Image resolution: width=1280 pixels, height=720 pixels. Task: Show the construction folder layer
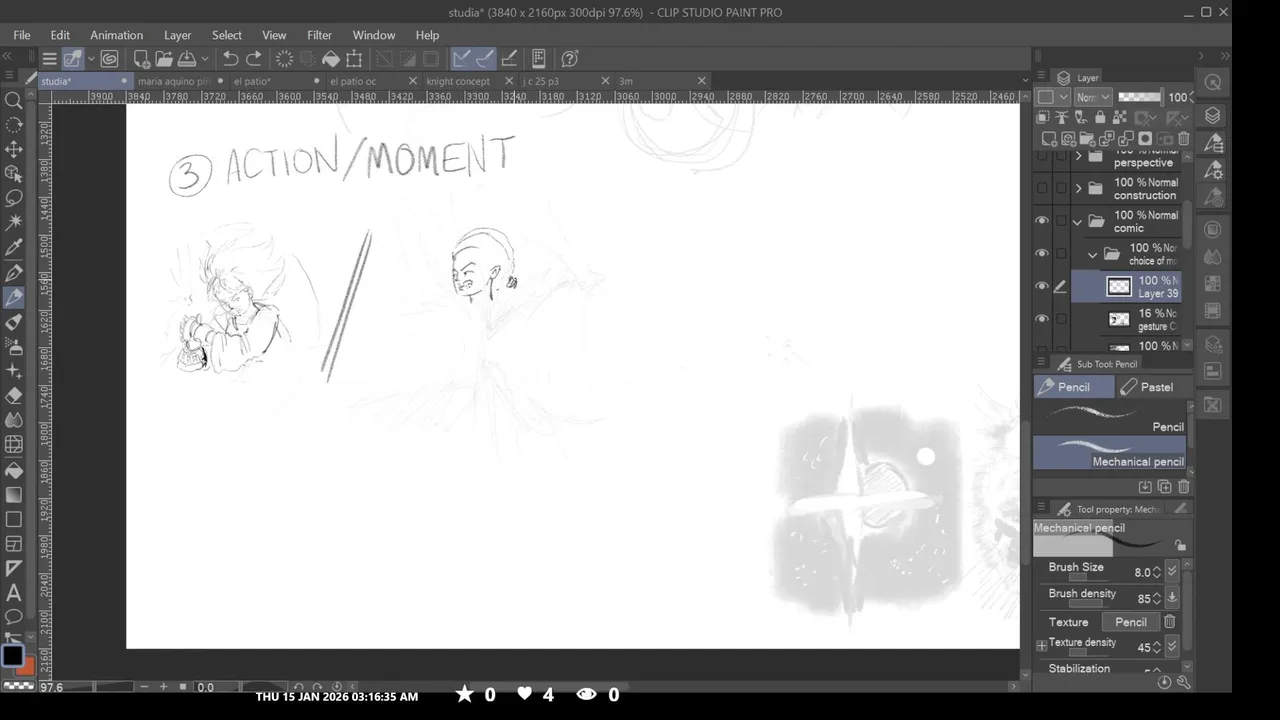pos(1042,188)
